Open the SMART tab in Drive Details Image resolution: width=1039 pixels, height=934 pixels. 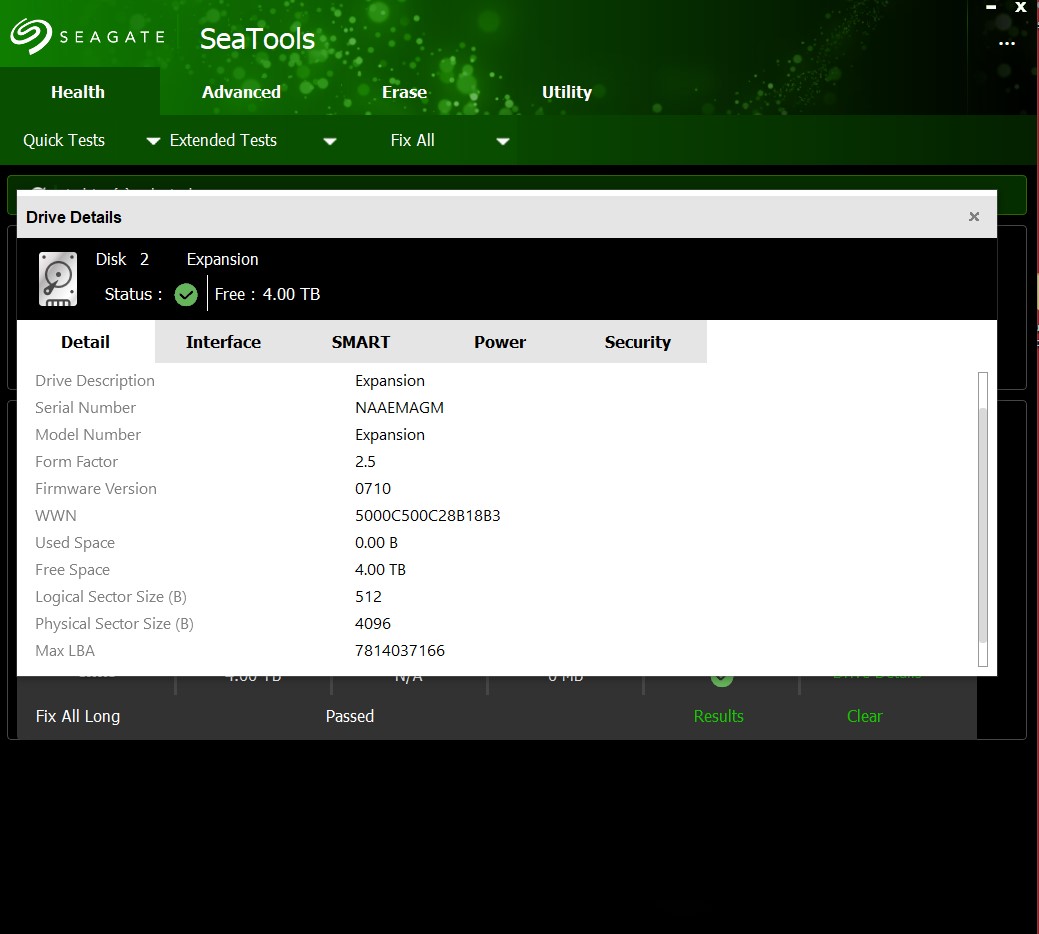[x=361, y=342]
